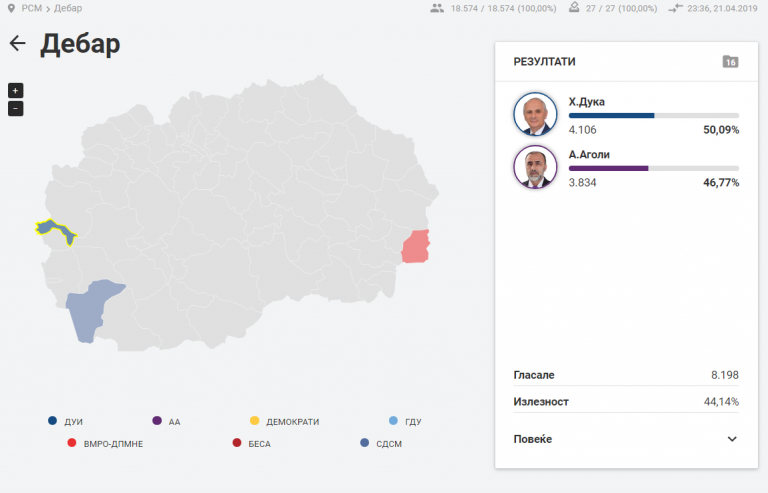Open the РСМ breadcrumb link
Viewport: 768px width, 493px height.
coord(32,8)
